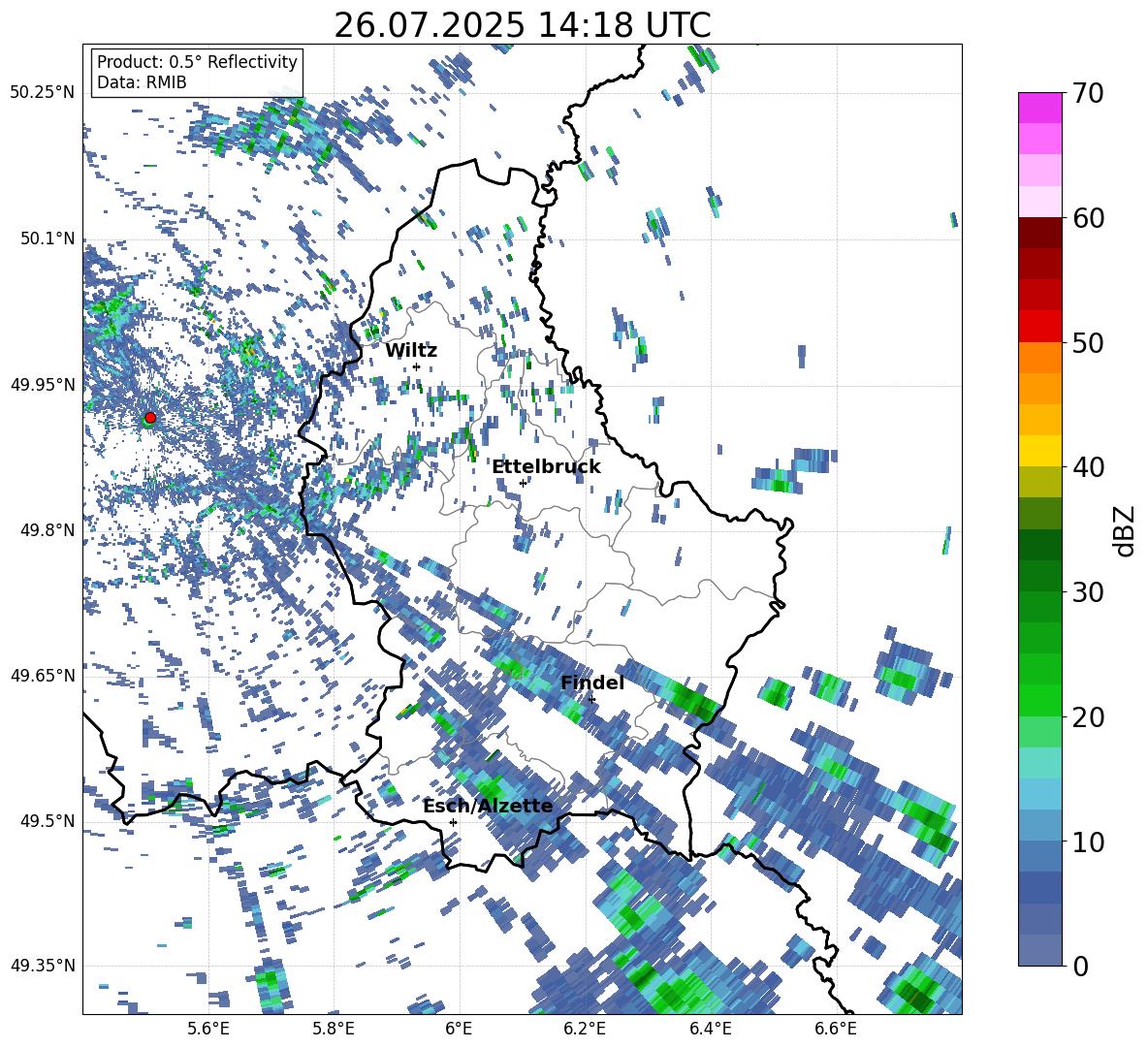
Task: Click the colorbar value 50
Action: [x=1088, y=343]
